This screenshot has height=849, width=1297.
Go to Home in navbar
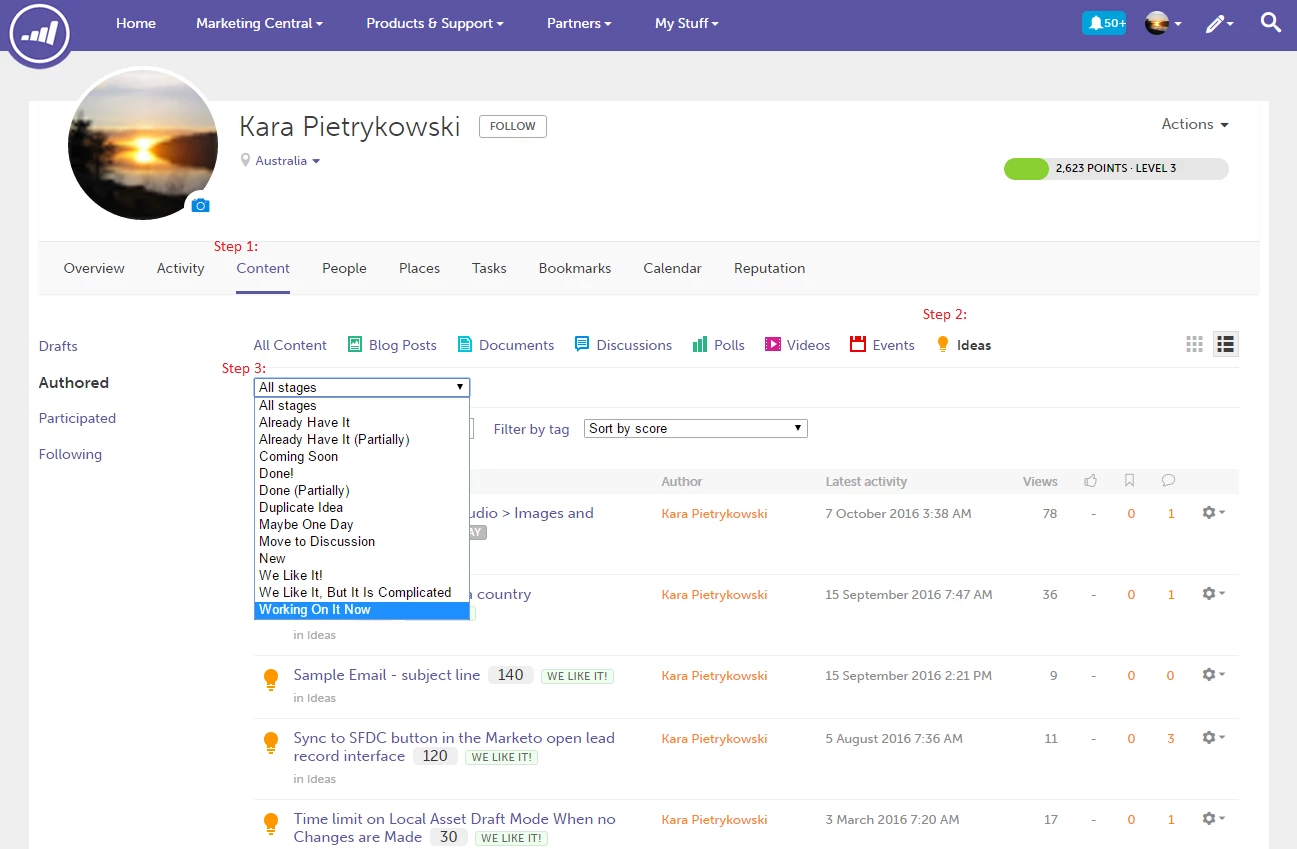[x=136, y=23]
